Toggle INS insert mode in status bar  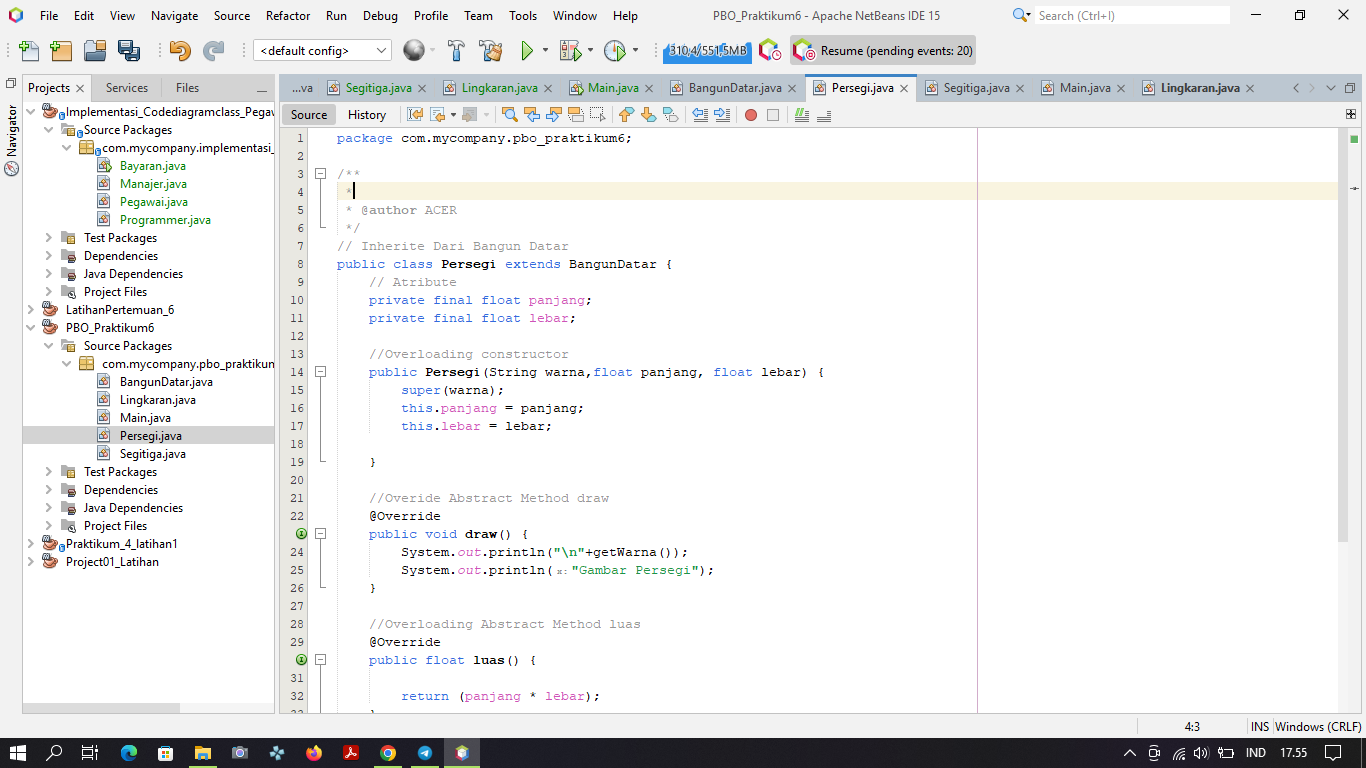pos(1259,727)
